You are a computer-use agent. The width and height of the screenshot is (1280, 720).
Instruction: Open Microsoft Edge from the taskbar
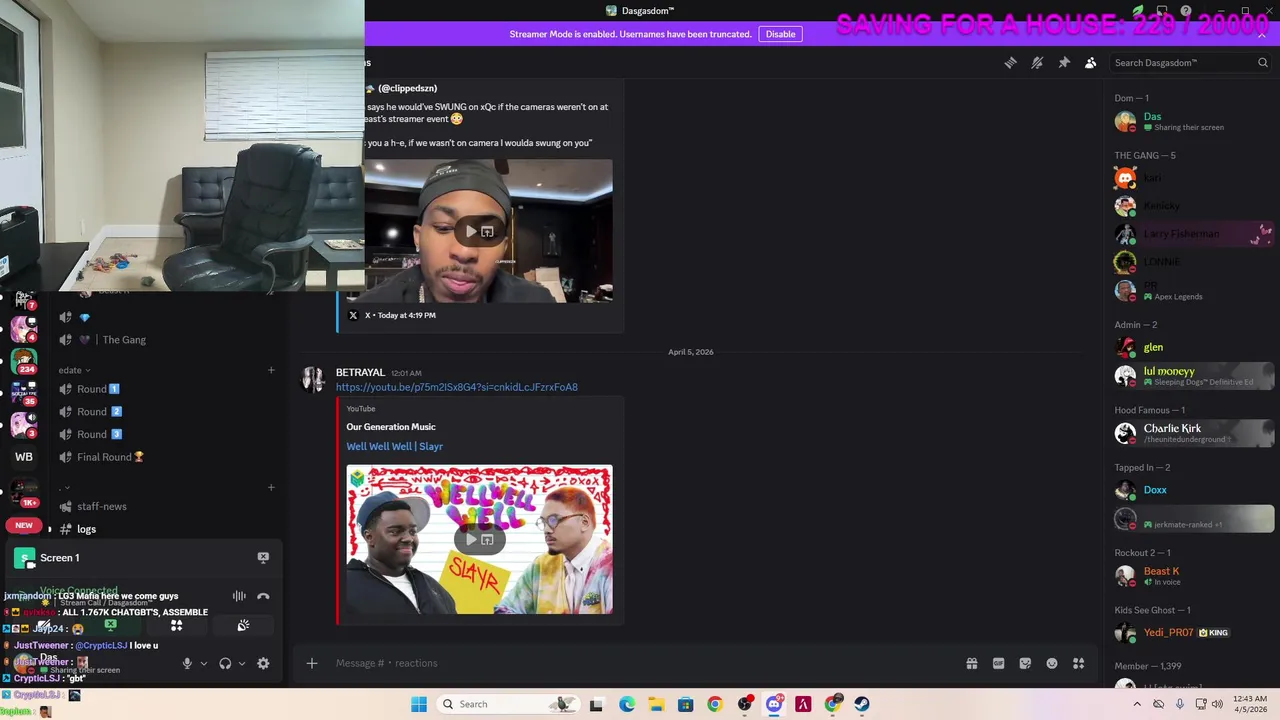pos(626,704)
